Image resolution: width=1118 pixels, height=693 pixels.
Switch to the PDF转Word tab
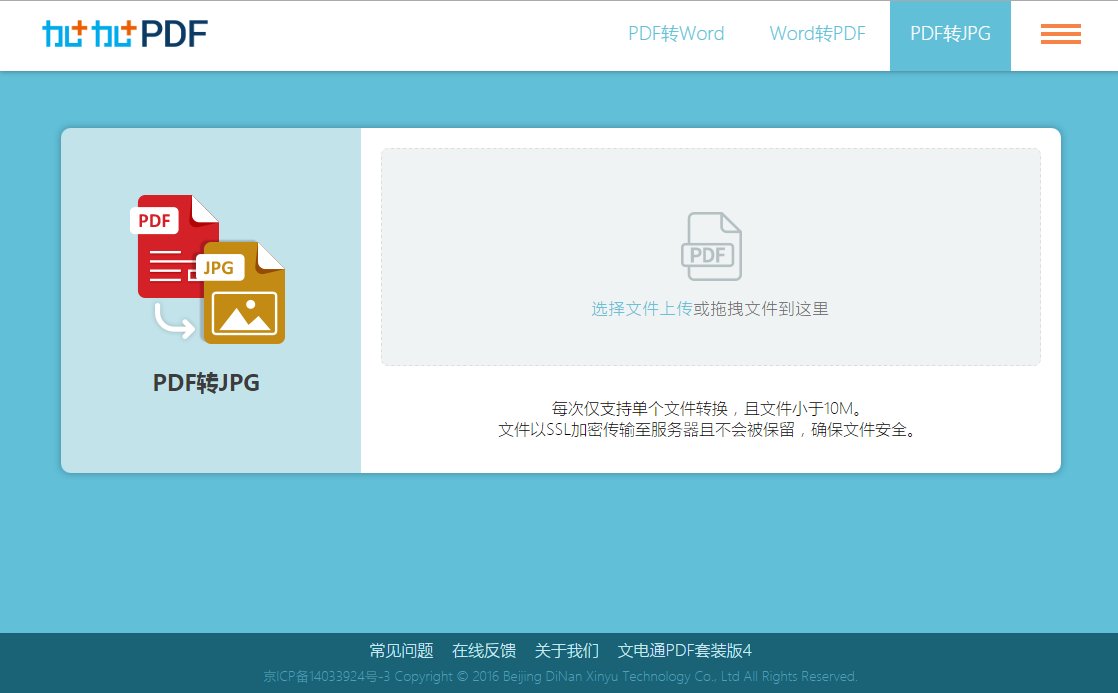point(676,34)
